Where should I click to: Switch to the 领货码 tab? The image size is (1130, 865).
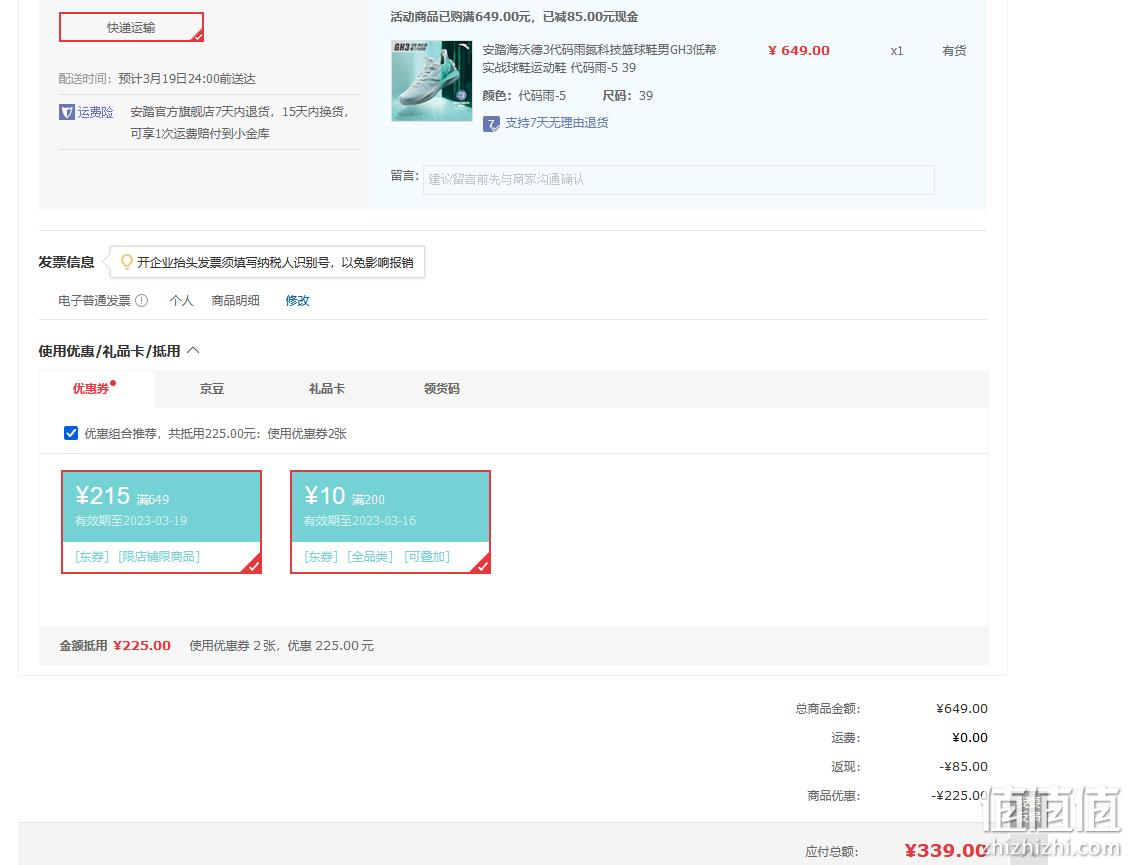(x=442, y=389)
